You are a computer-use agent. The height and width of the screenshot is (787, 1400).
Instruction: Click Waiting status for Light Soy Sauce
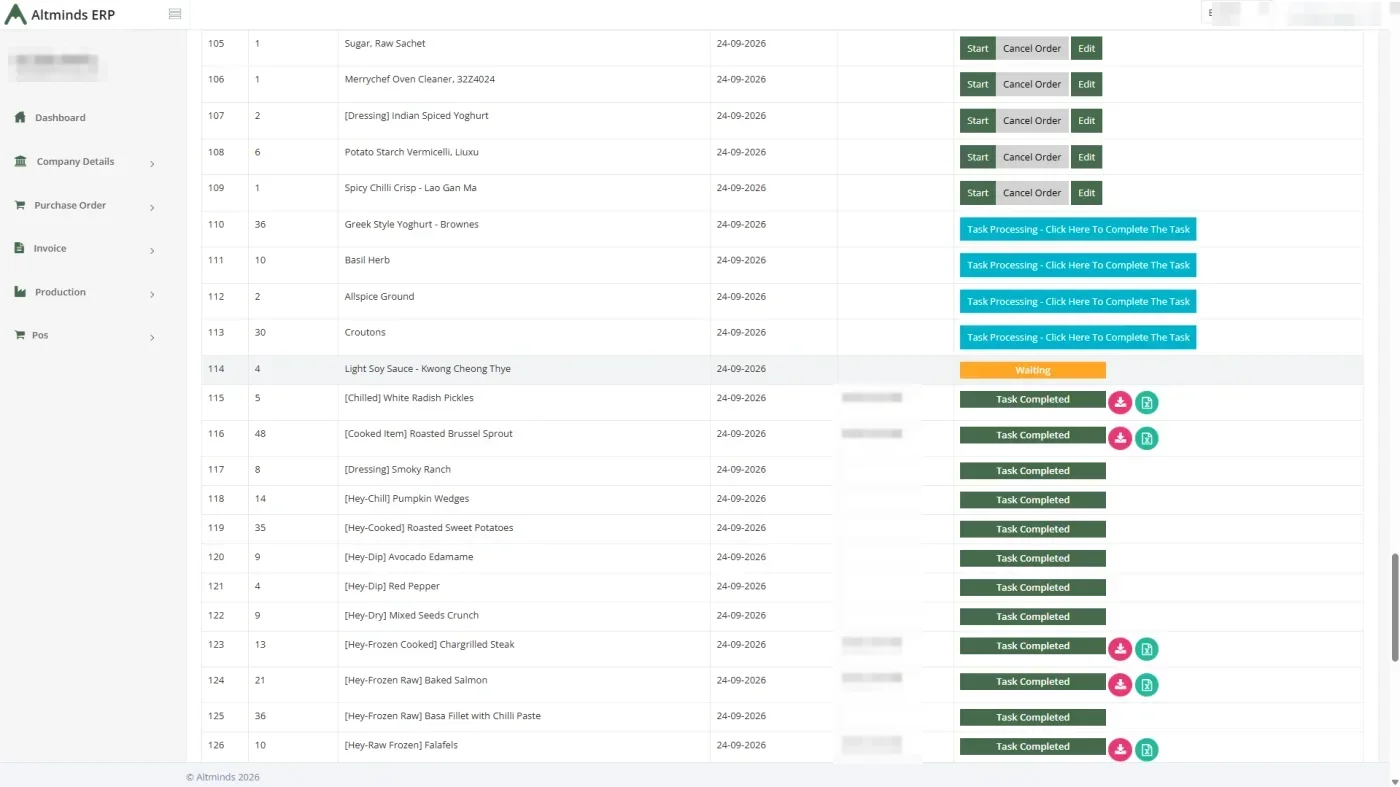(1033, 370)
